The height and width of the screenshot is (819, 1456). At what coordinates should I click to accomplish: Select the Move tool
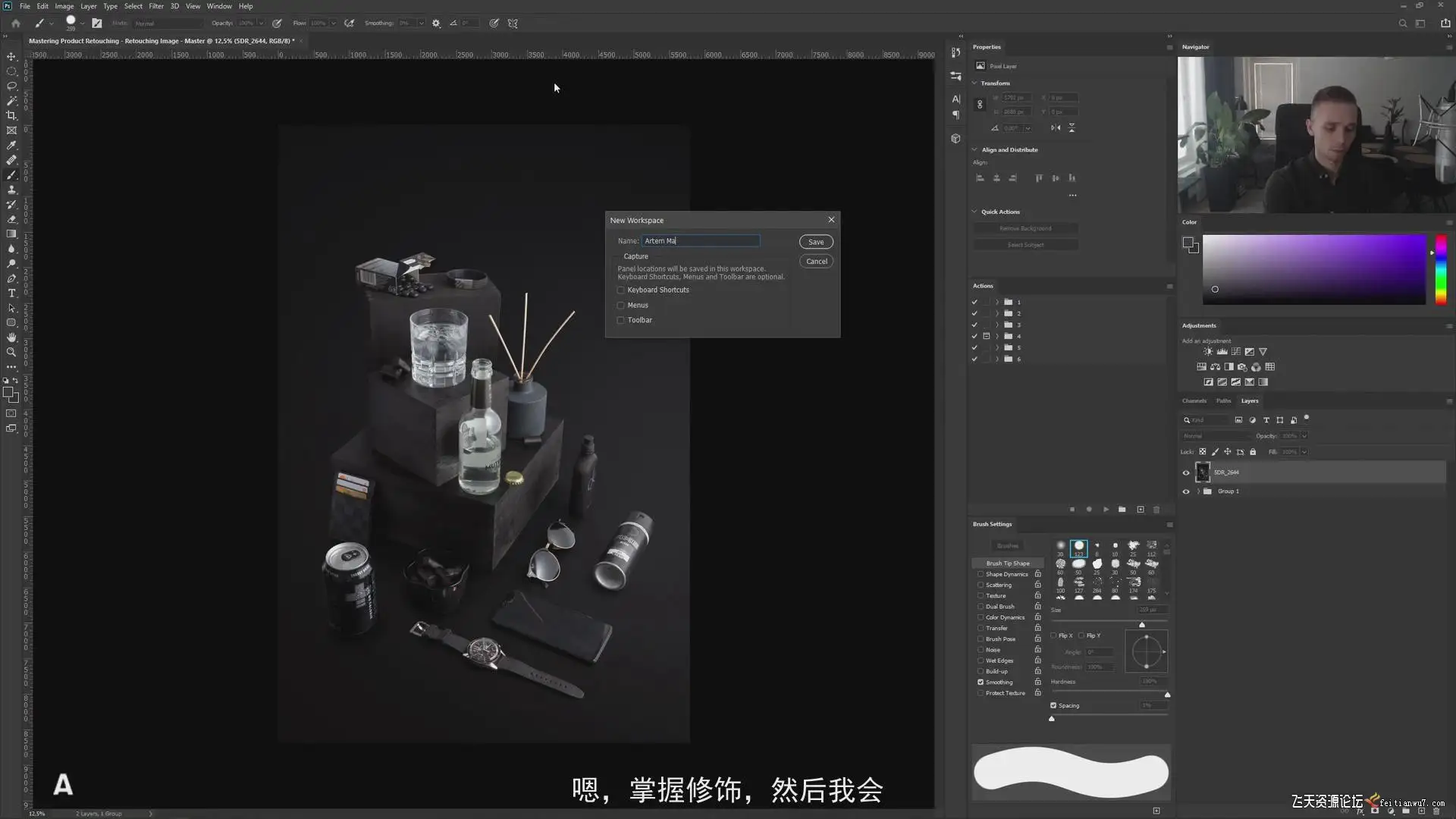coord(11,57)
